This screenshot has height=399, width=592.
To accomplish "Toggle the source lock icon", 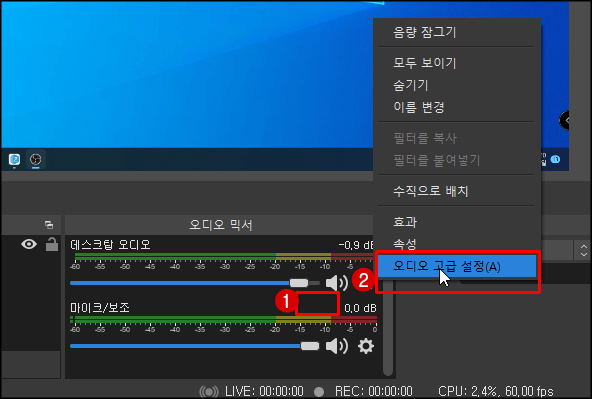I will coord(52,244).
